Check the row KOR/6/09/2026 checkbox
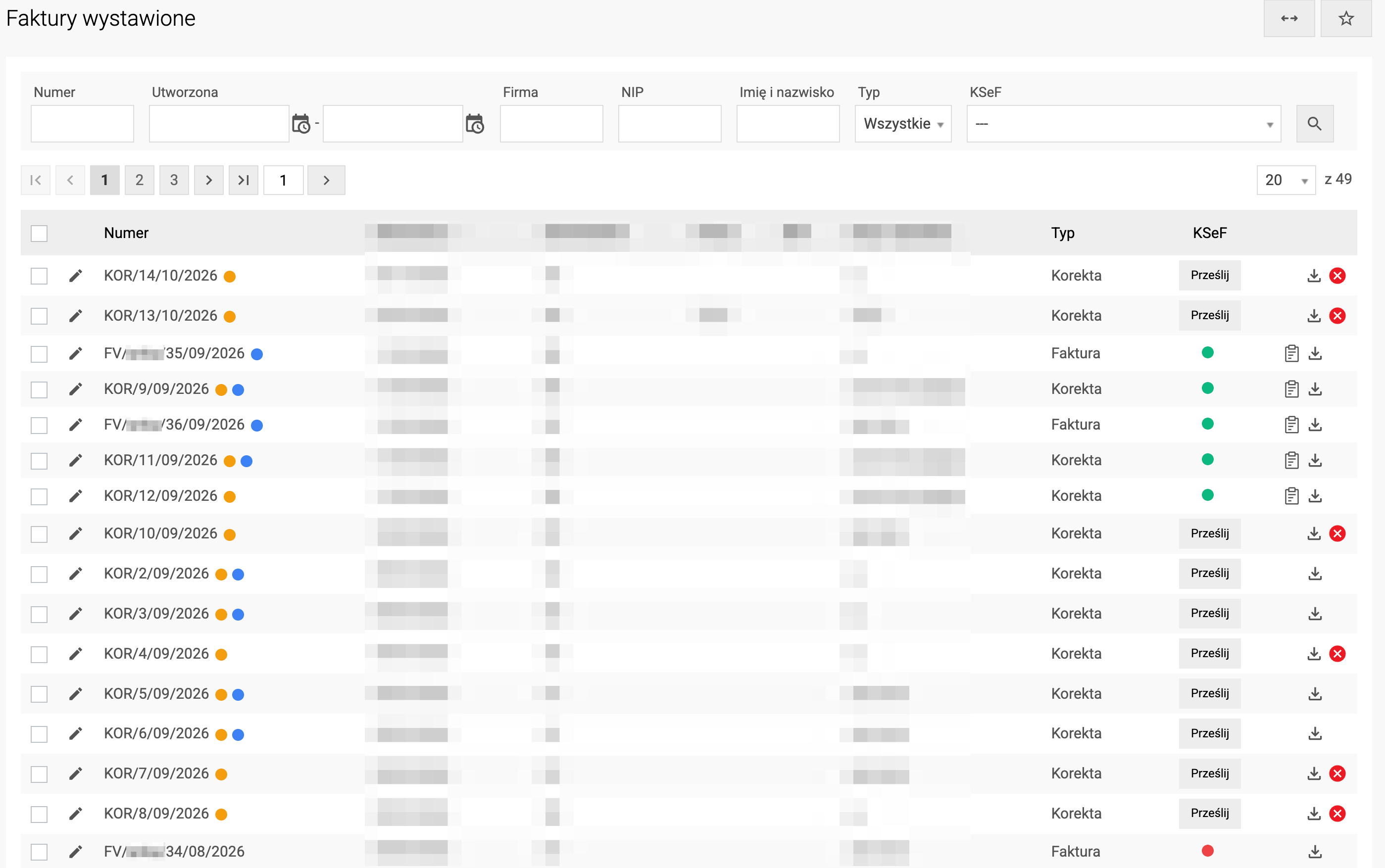Screen dimensions: 1385x868 (39, 734)
